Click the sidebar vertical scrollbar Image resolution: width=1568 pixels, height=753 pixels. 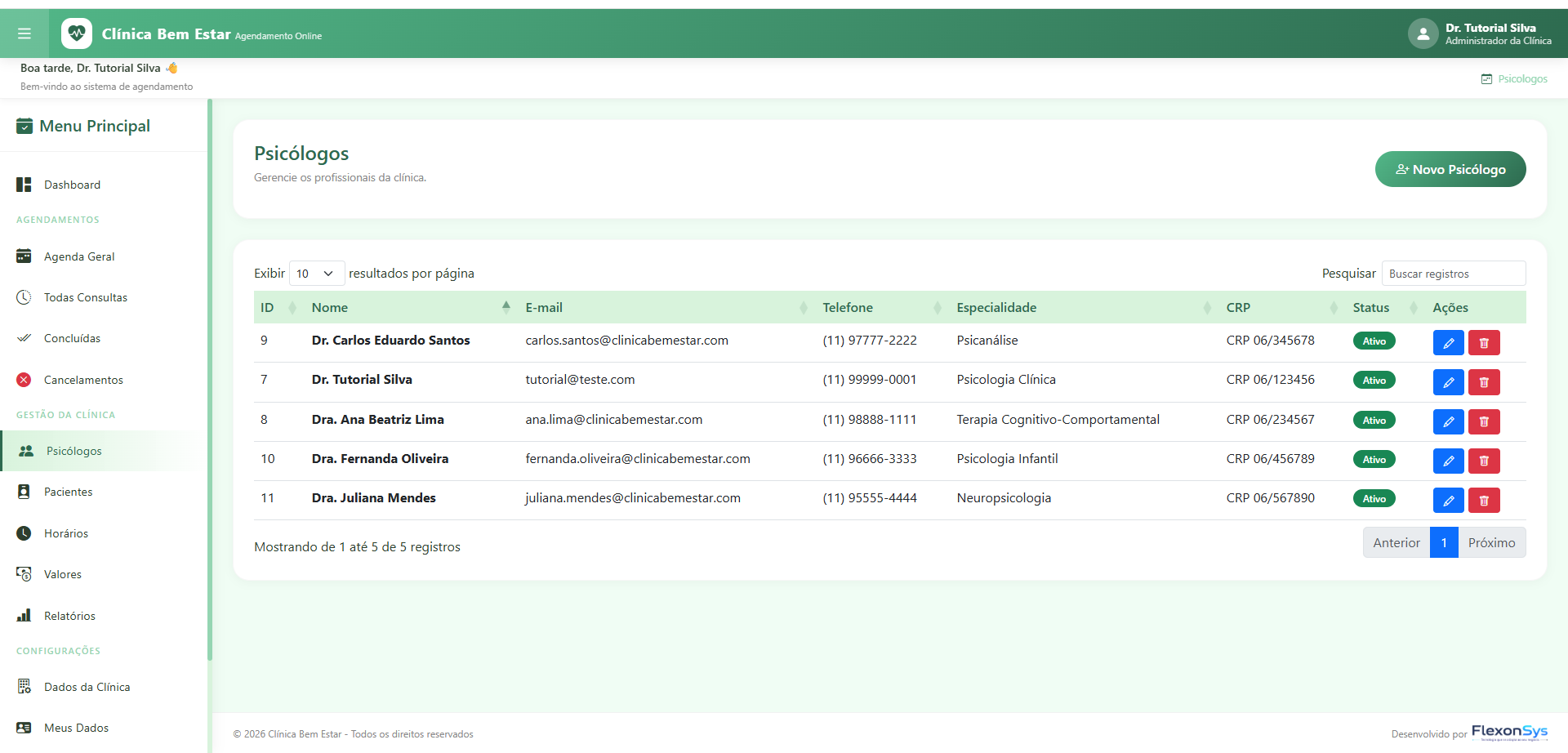(210, 380)
